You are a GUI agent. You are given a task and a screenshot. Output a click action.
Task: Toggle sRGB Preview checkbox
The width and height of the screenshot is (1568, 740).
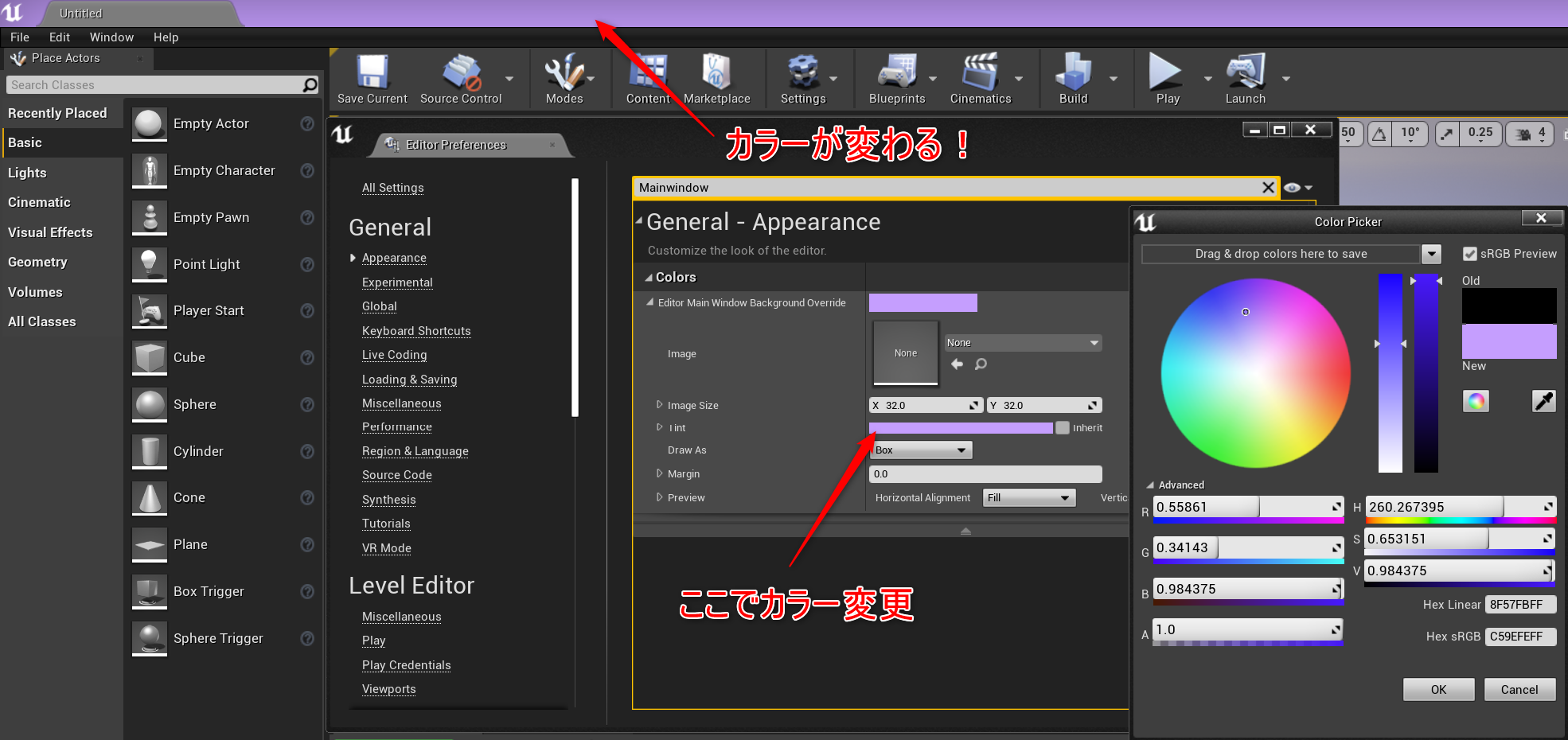click(1470, 254)
